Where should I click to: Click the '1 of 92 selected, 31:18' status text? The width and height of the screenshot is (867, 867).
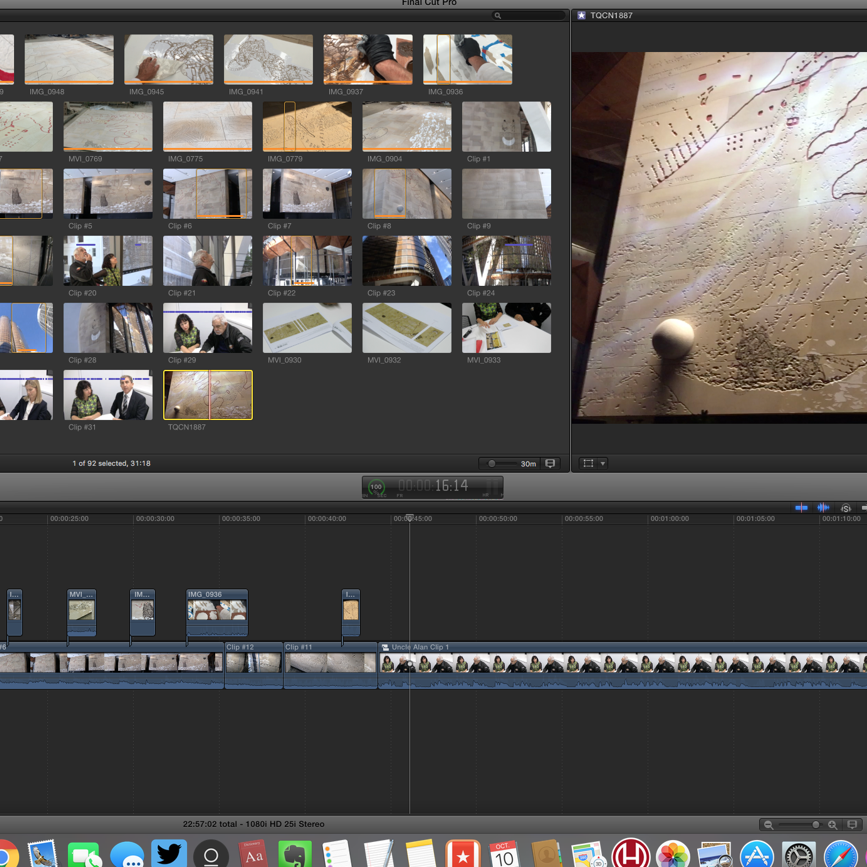point(111,463)
